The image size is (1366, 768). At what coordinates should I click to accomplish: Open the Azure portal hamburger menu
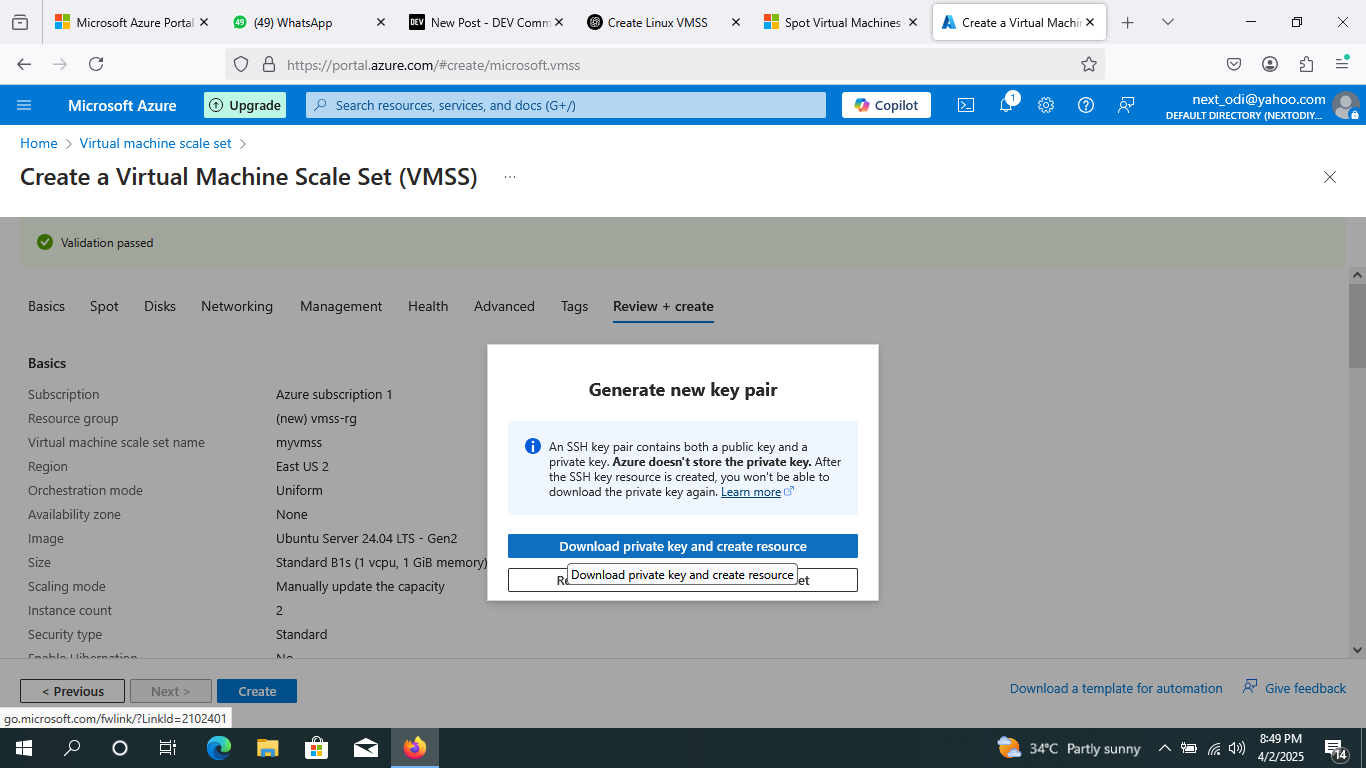click(25, 105)
